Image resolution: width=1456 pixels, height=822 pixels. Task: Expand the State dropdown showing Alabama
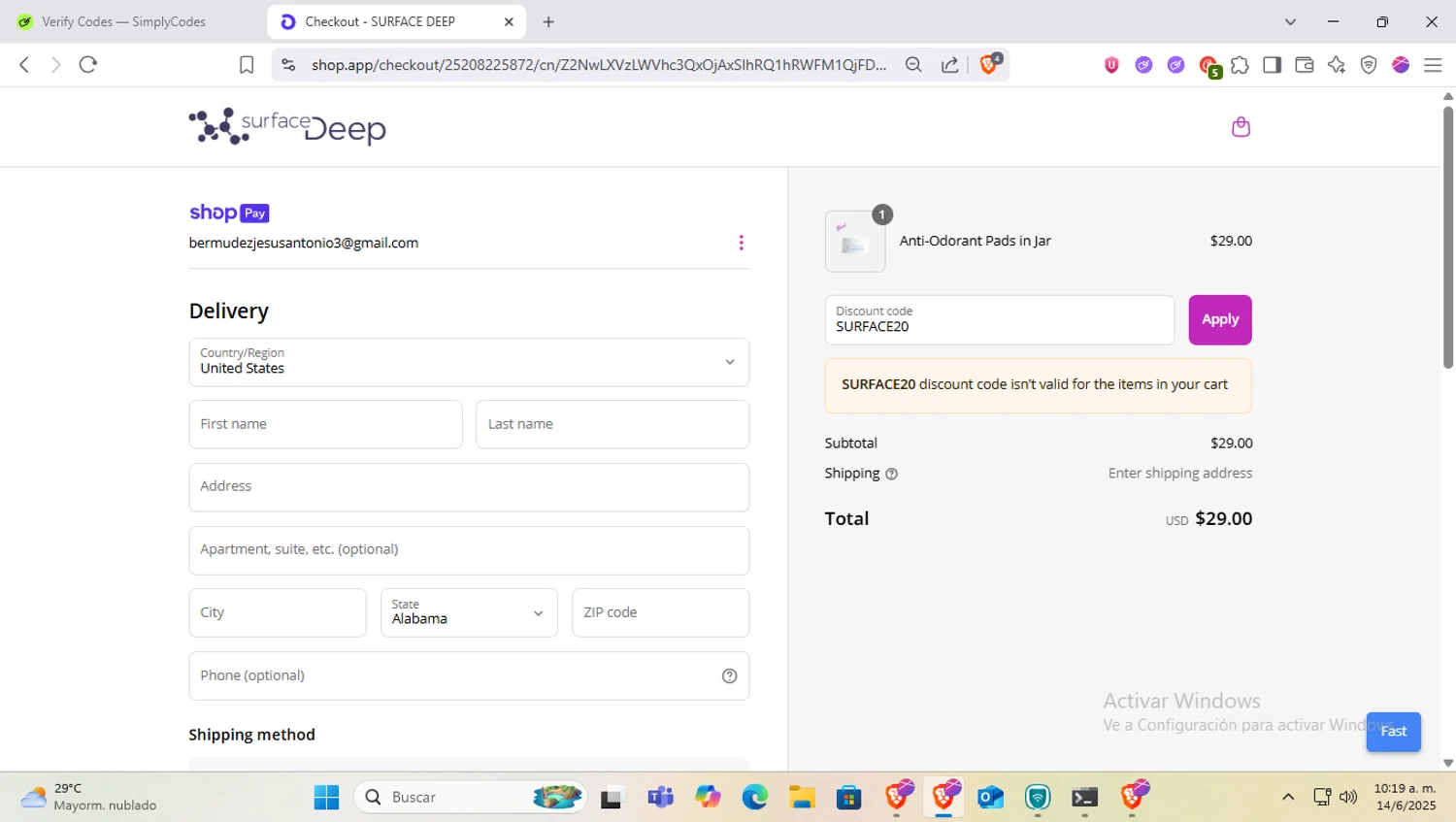click(x=469, y=612)
